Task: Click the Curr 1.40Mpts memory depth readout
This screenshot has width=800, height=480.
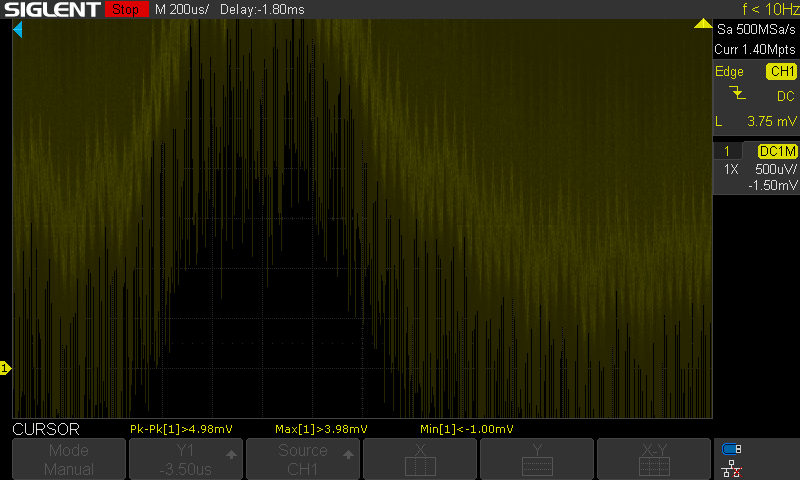Action: point(755,49)
